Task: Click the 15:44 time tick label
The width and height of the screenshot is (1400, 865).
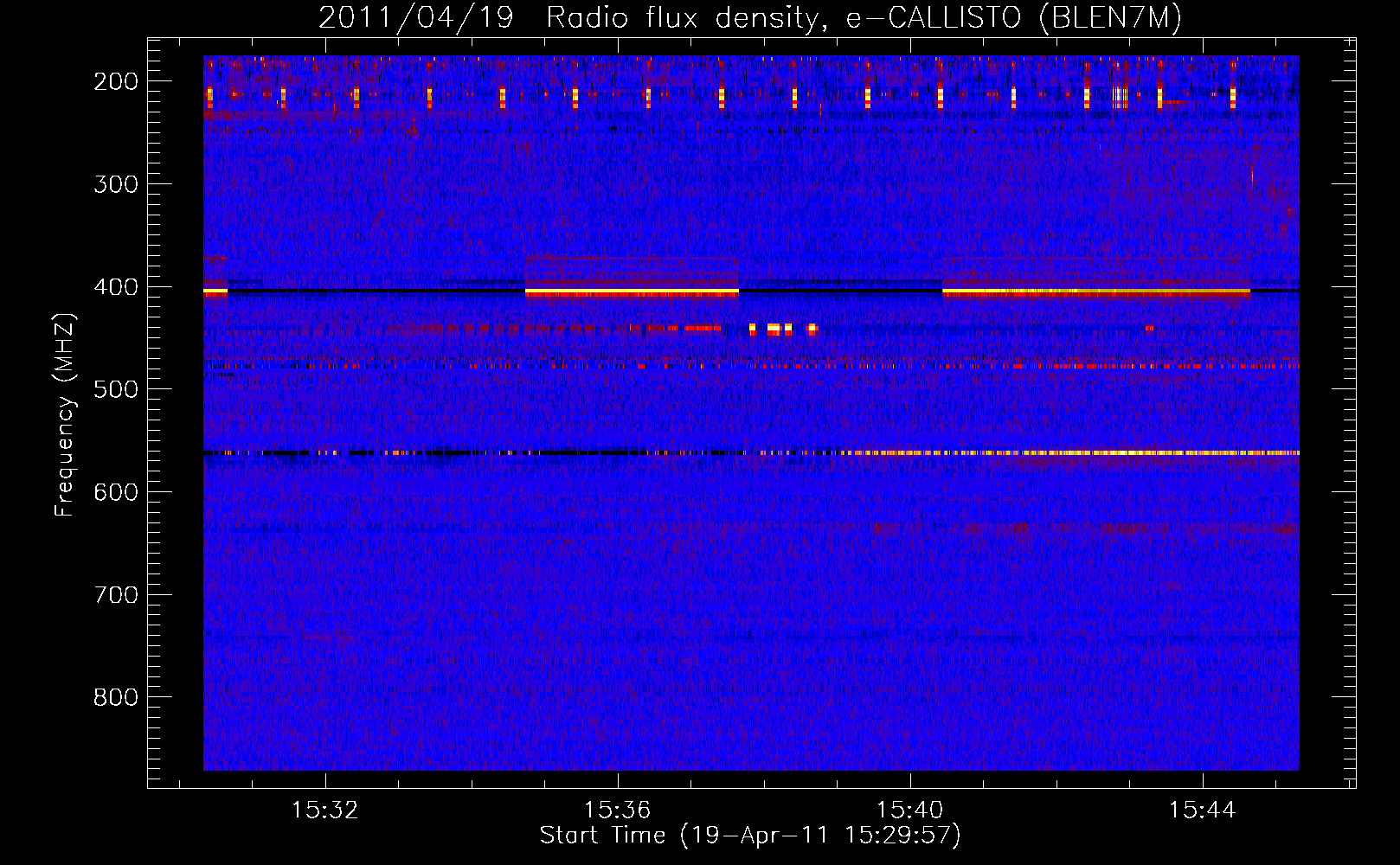Action: (1203, 811)
